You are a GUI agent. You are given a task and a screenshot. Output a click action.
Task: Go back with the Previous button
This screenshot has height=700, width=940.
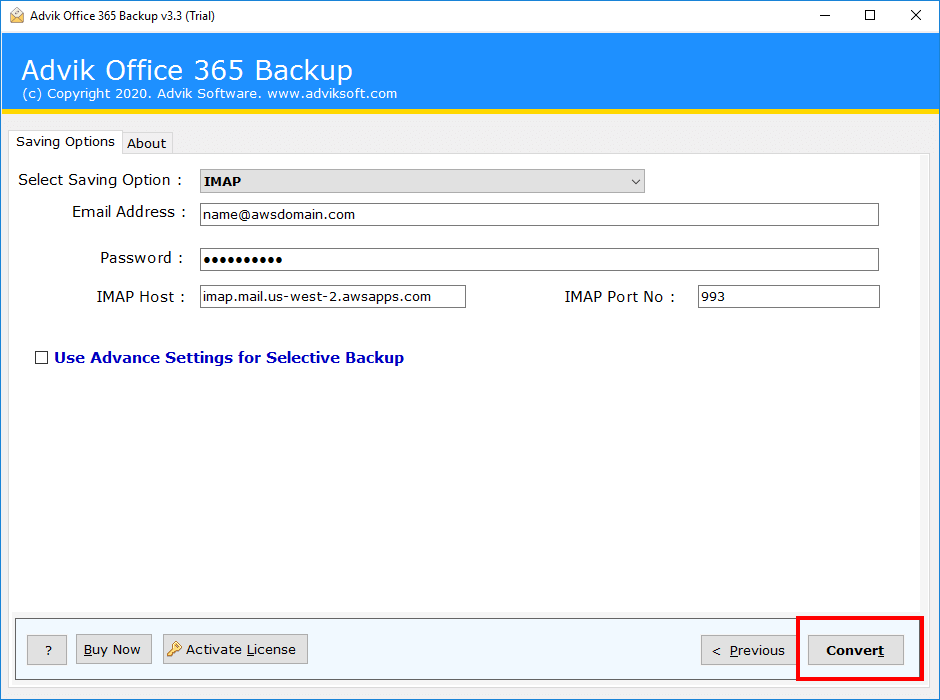point(749,650)
